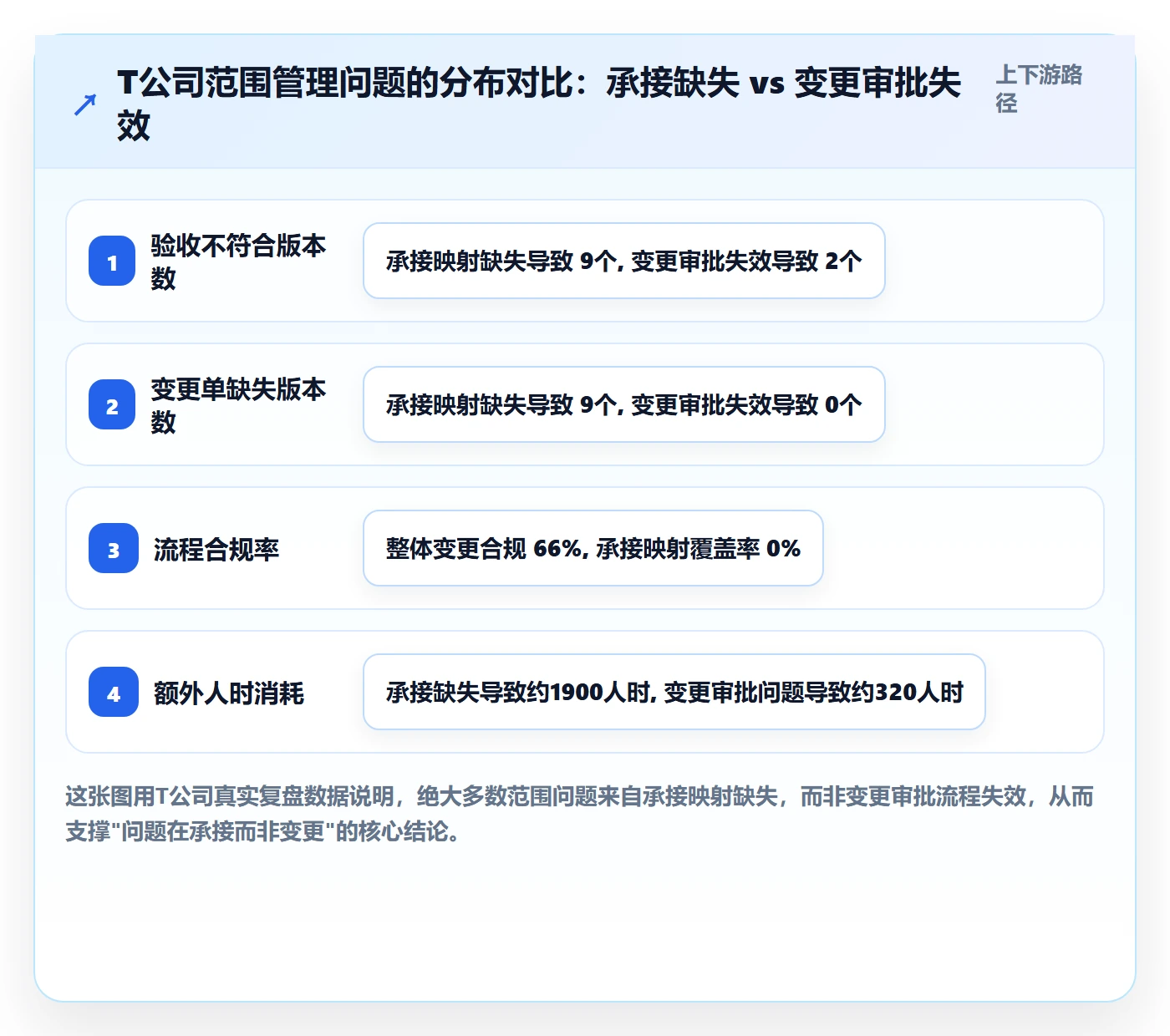Click the box reading 变更审批失效导致 2个
The image size is (1170, 1036).
[x=624, y=261]
